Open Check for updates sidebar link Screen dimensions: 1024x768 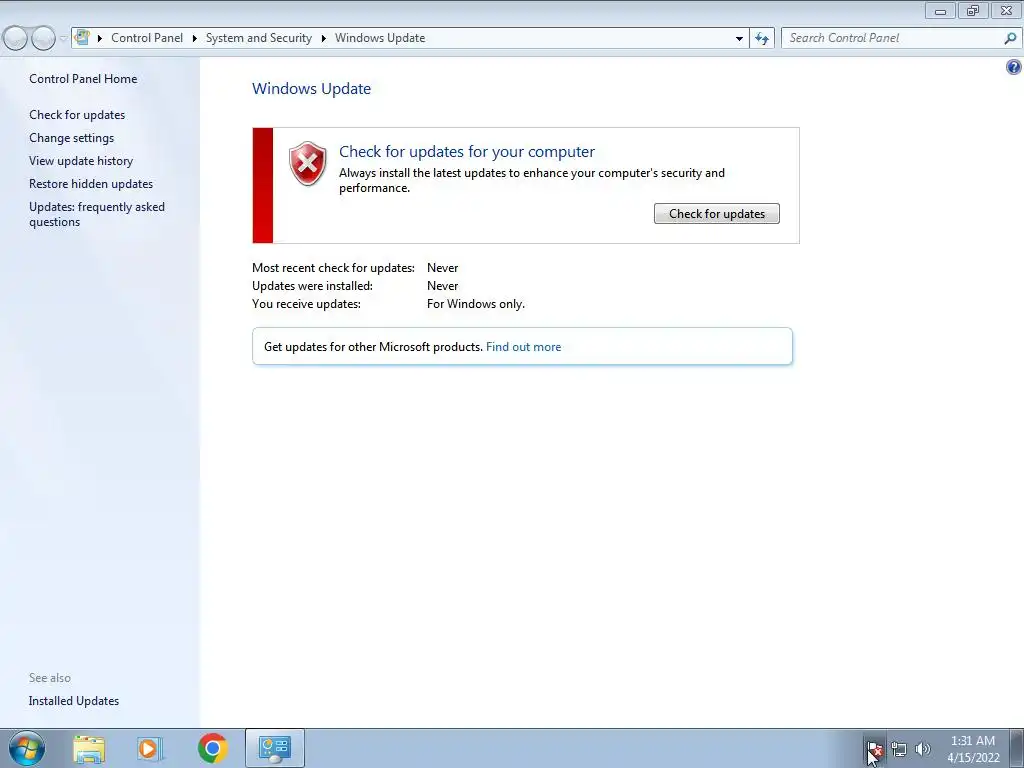pyautogui.click(x=77, y=115)
